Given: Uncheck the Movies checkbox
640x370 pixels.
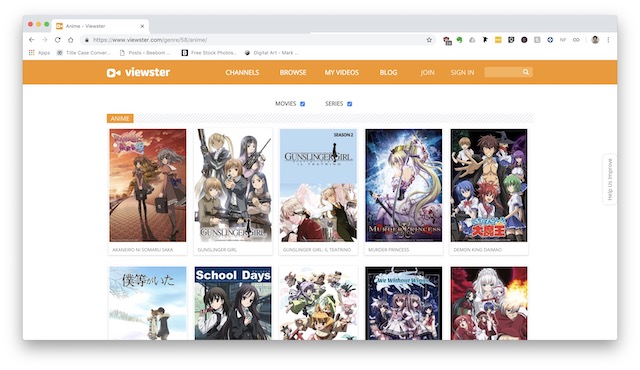Looking at the screenshot, I should (x=302, y=104).
